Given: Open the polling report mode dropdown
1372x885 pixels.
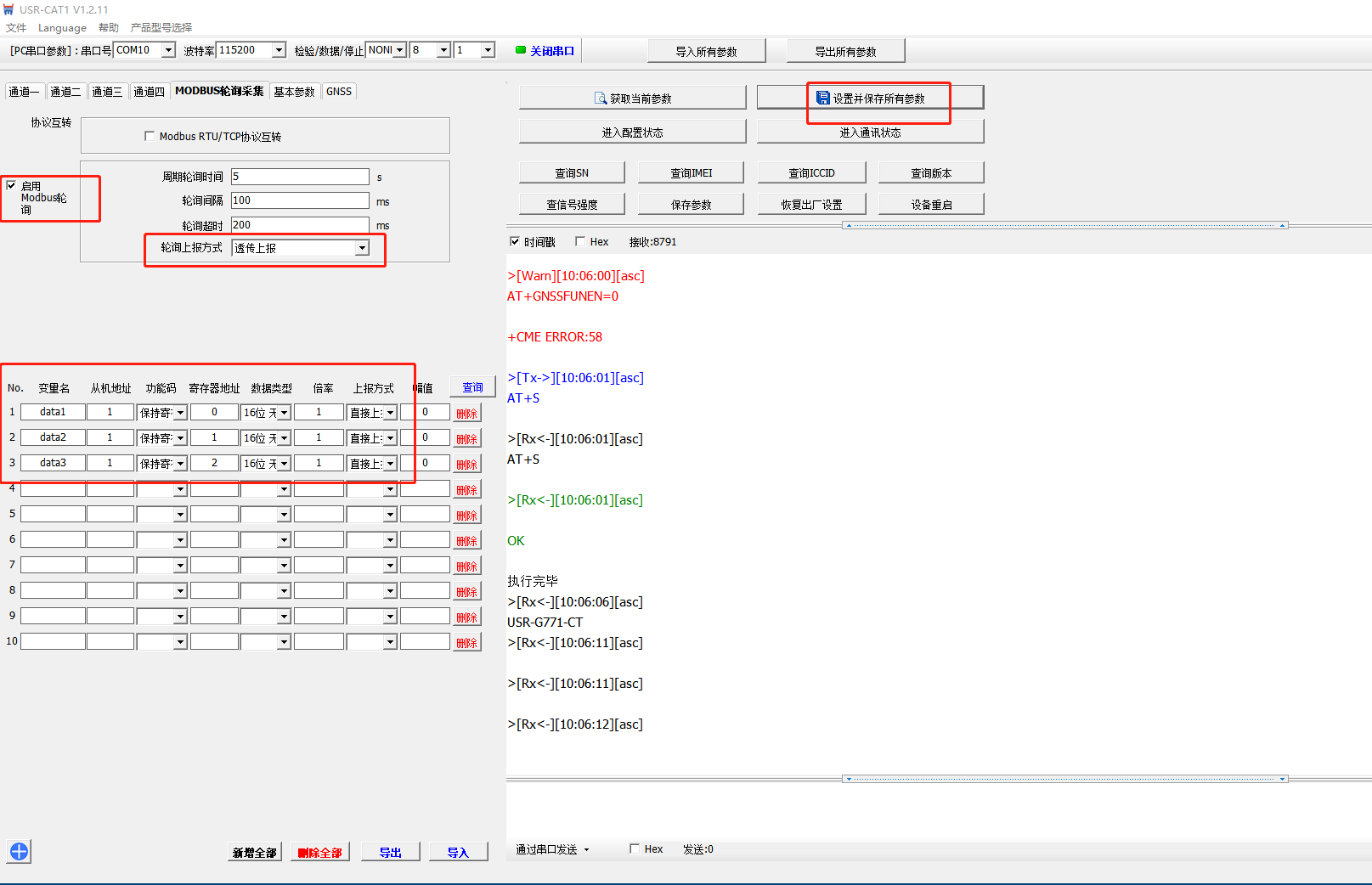Looking at the screenshot, I should [x=362, y=248].
